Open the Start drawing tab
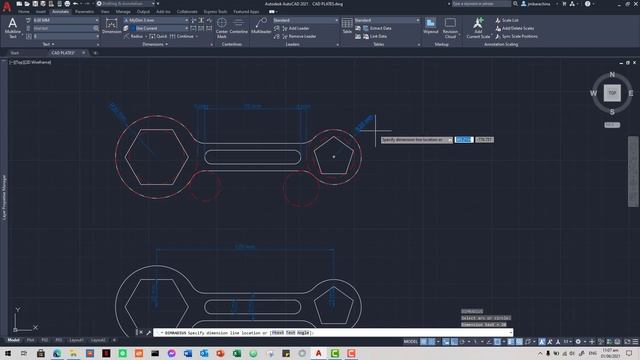The image size is (640, 360). [x=15, y=53]
